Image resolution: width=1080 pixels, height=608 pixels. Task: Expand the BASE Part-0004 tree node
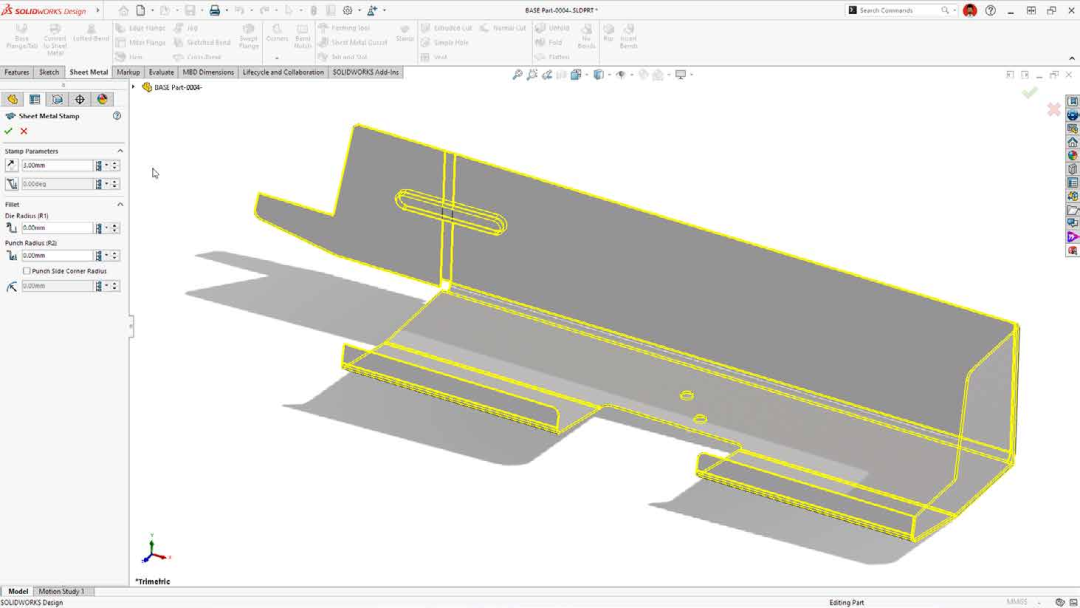(134, 87)
